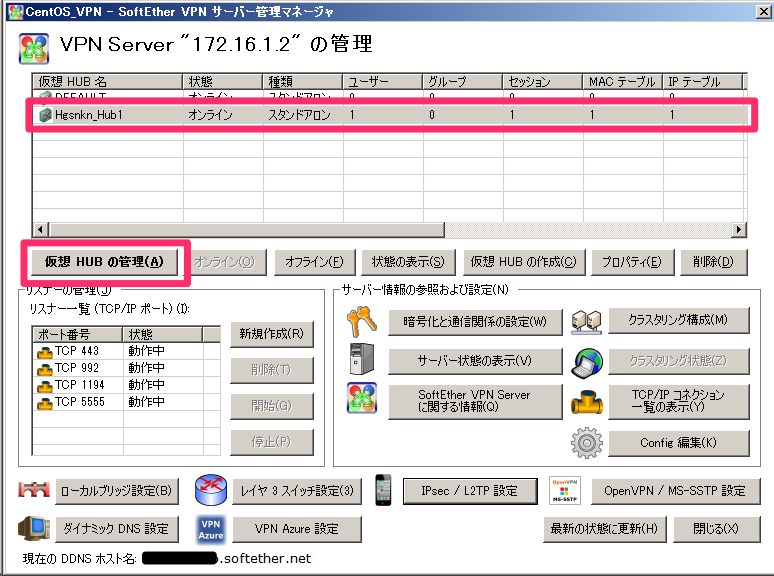Click the MAC テーブル column header
The width and height of the screenshot is (774, 576).
622,81
